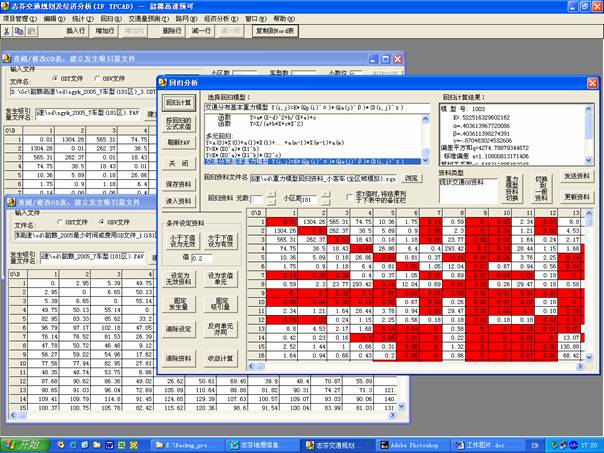604x453 pixels.
Task: Click the 发生吸引量文件名 field in upper OD window
Action: (x=88, y=113)
